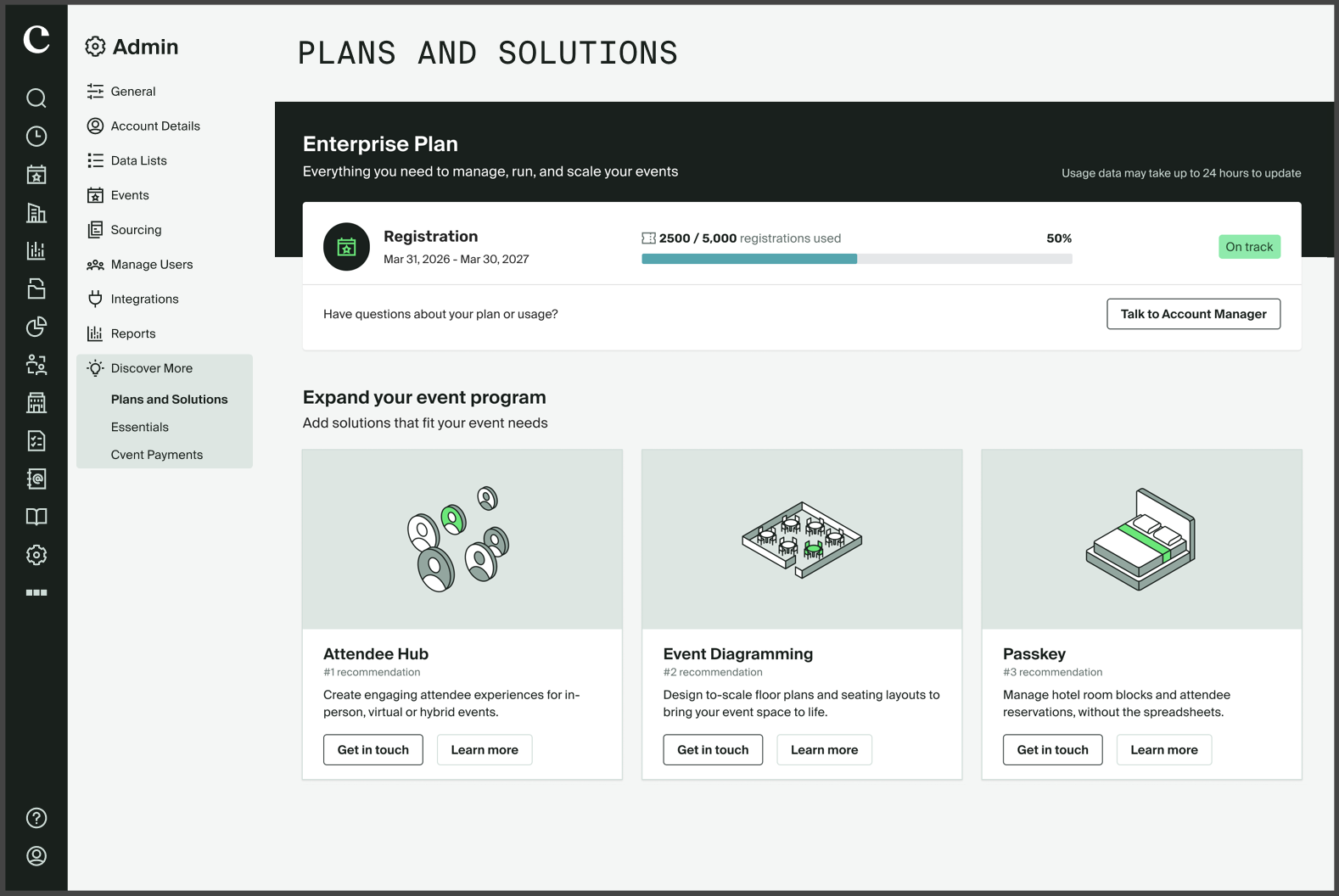Open recent items clock icon
The height and width of the screenshot is (896, 1339).
36,137
